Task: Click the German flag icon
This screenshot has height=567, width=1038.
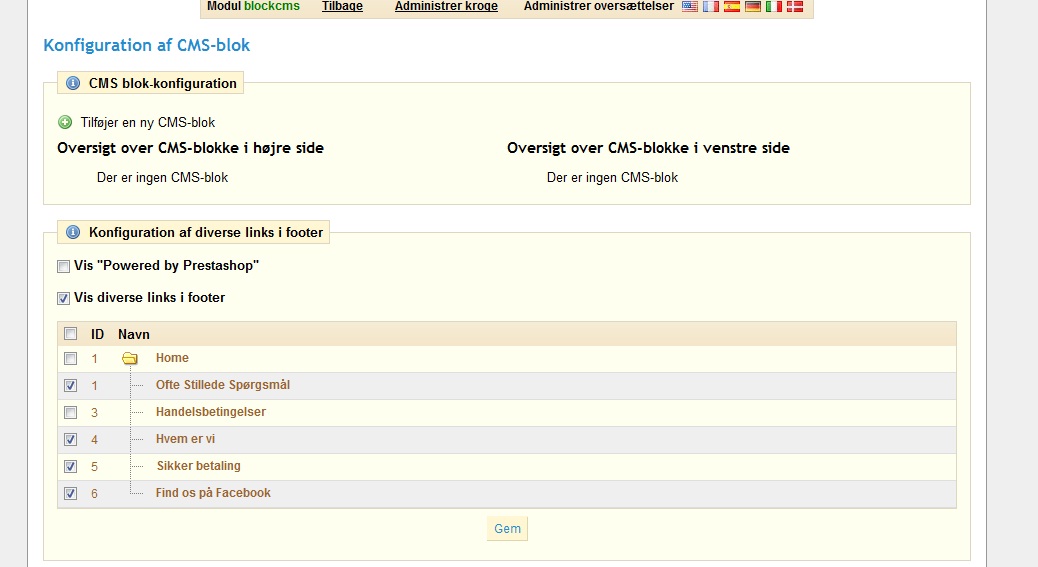Action: pos(753,7)
